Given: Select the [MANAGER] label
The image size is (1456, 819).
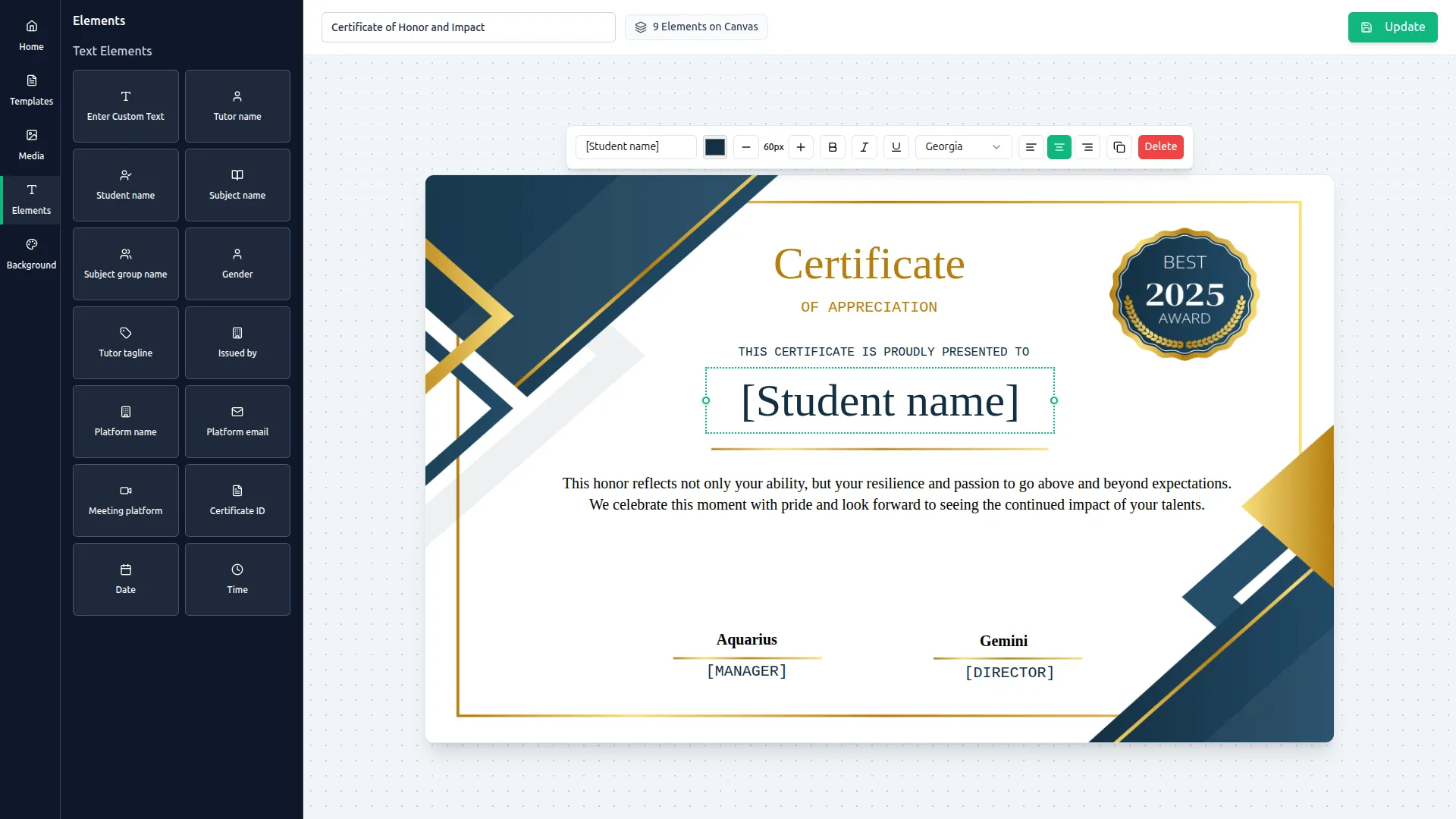Looking at the screenshot, I should pyautogui.click(x=747, y=671).
